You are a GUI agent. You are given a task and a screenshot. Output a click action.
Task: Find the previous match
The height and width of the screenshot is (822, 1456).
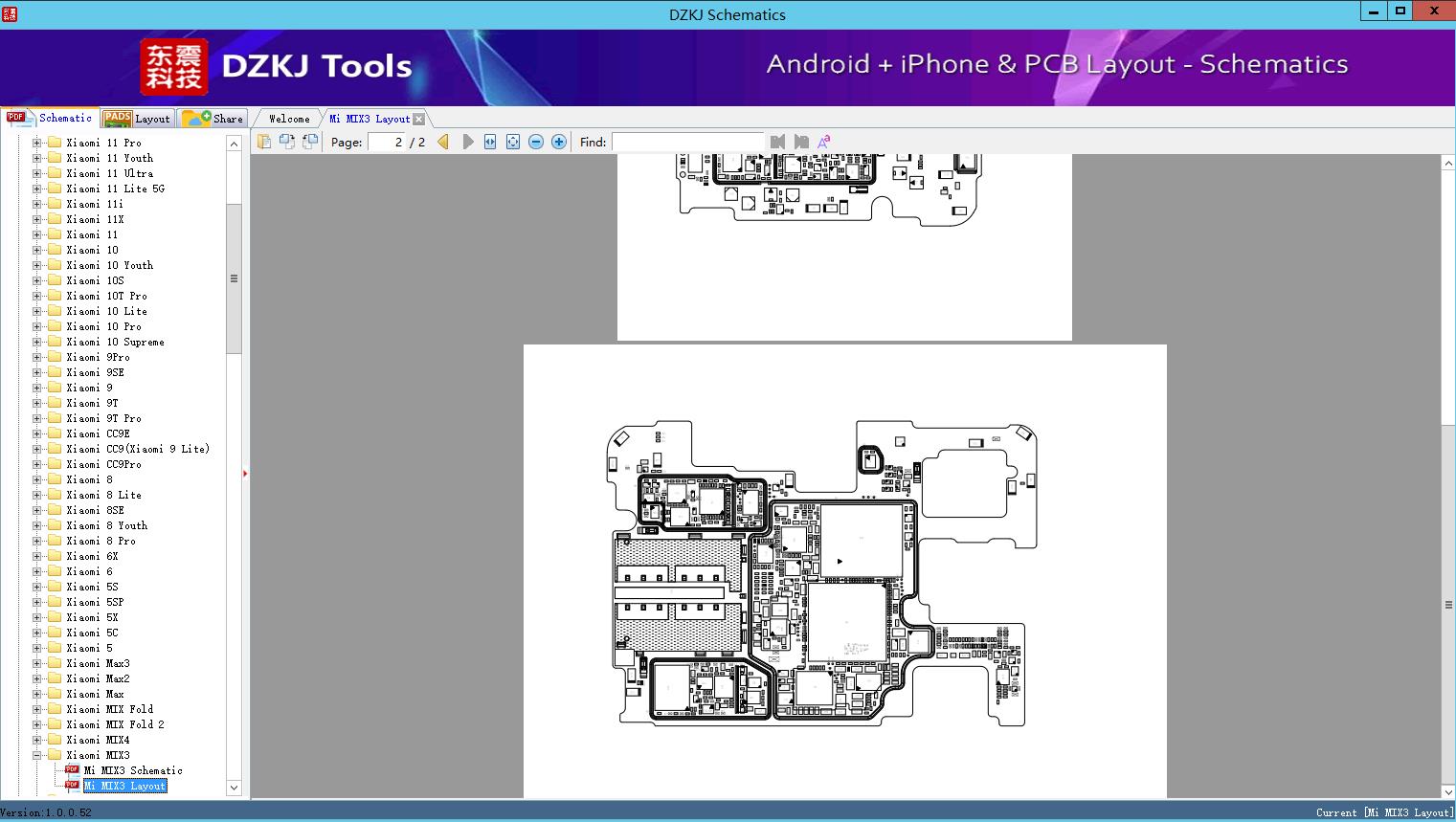[777, 142]
